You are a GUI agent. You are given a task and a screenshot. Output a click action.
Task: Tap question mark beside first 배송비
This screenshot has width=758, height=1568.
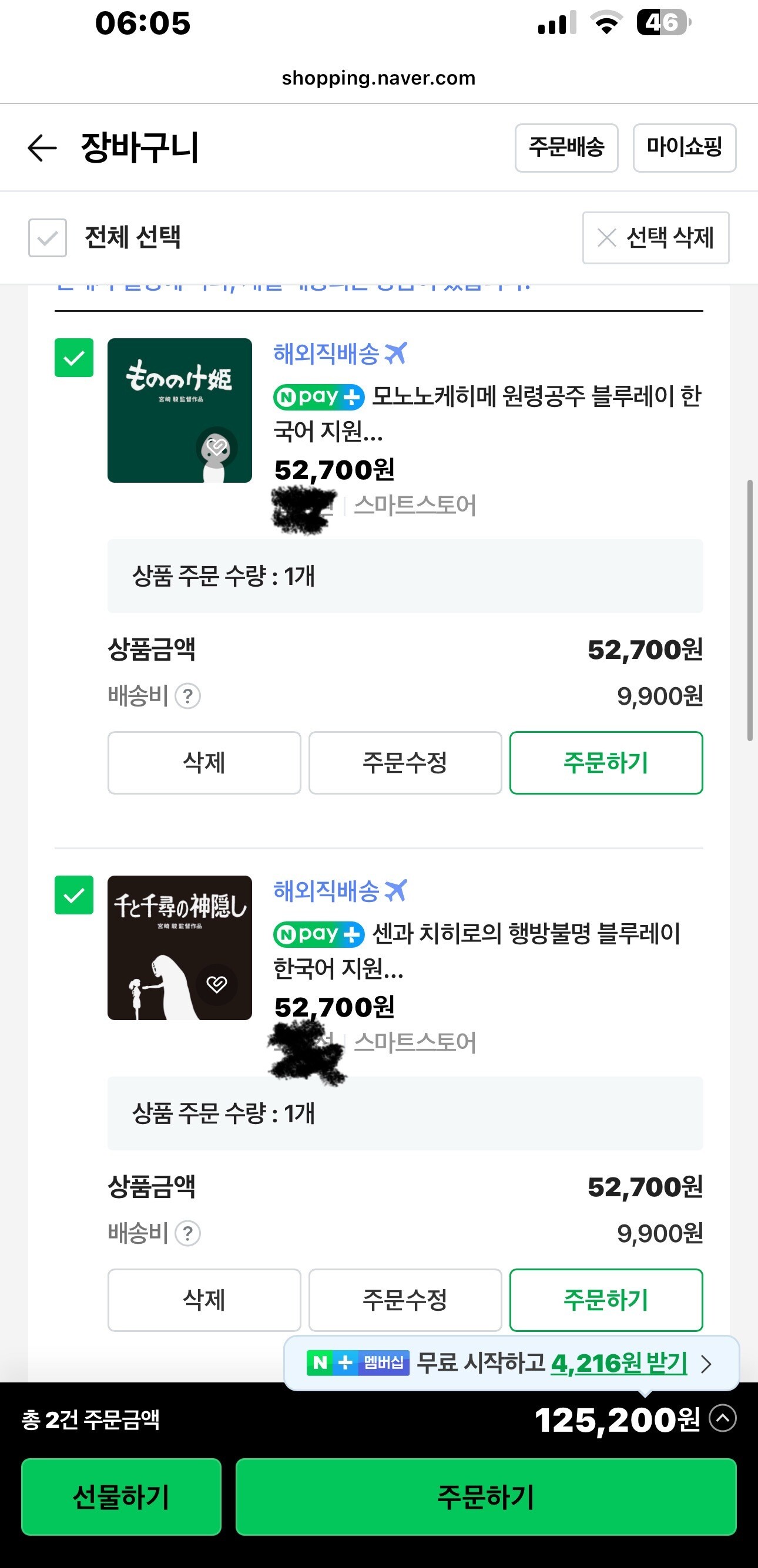click(x=187, y=696)
